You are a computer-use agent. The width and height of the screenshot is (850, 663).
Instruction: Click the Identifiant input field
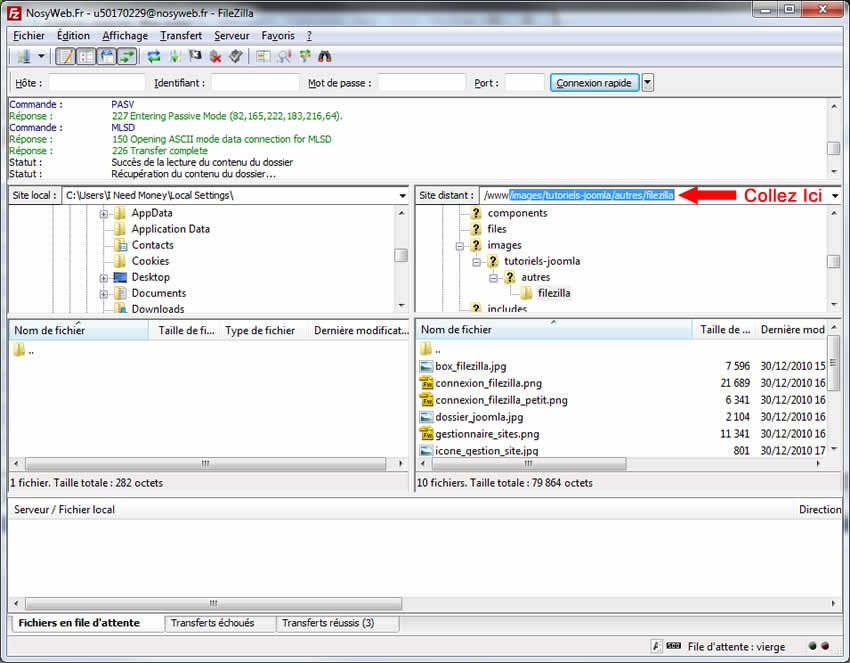point(255,82)
